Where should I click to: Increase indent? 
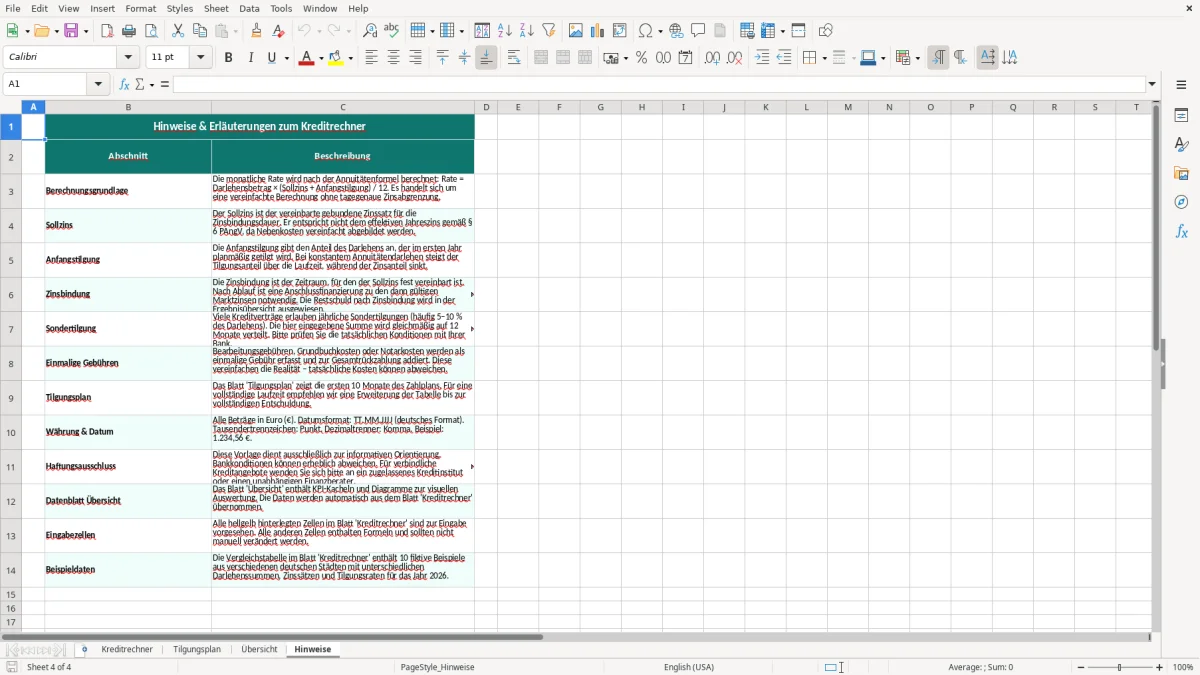(762, 58)
